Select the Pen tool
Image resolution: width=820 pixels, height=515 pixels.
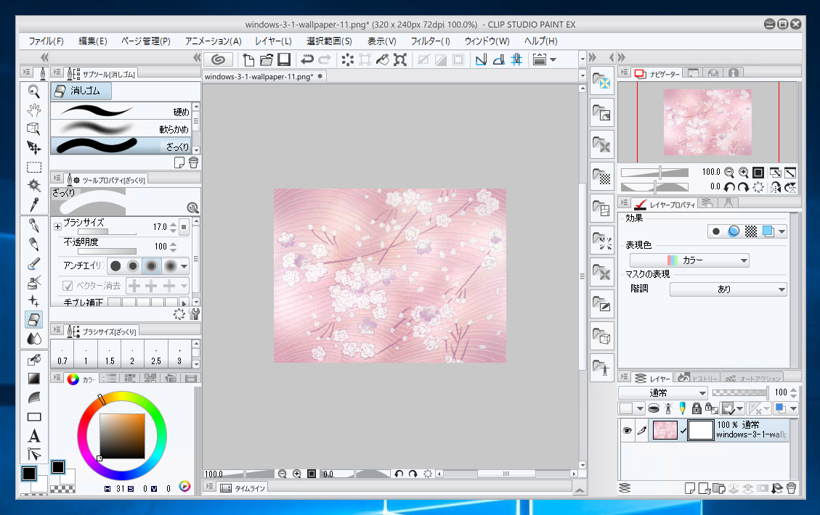point(34,225)
